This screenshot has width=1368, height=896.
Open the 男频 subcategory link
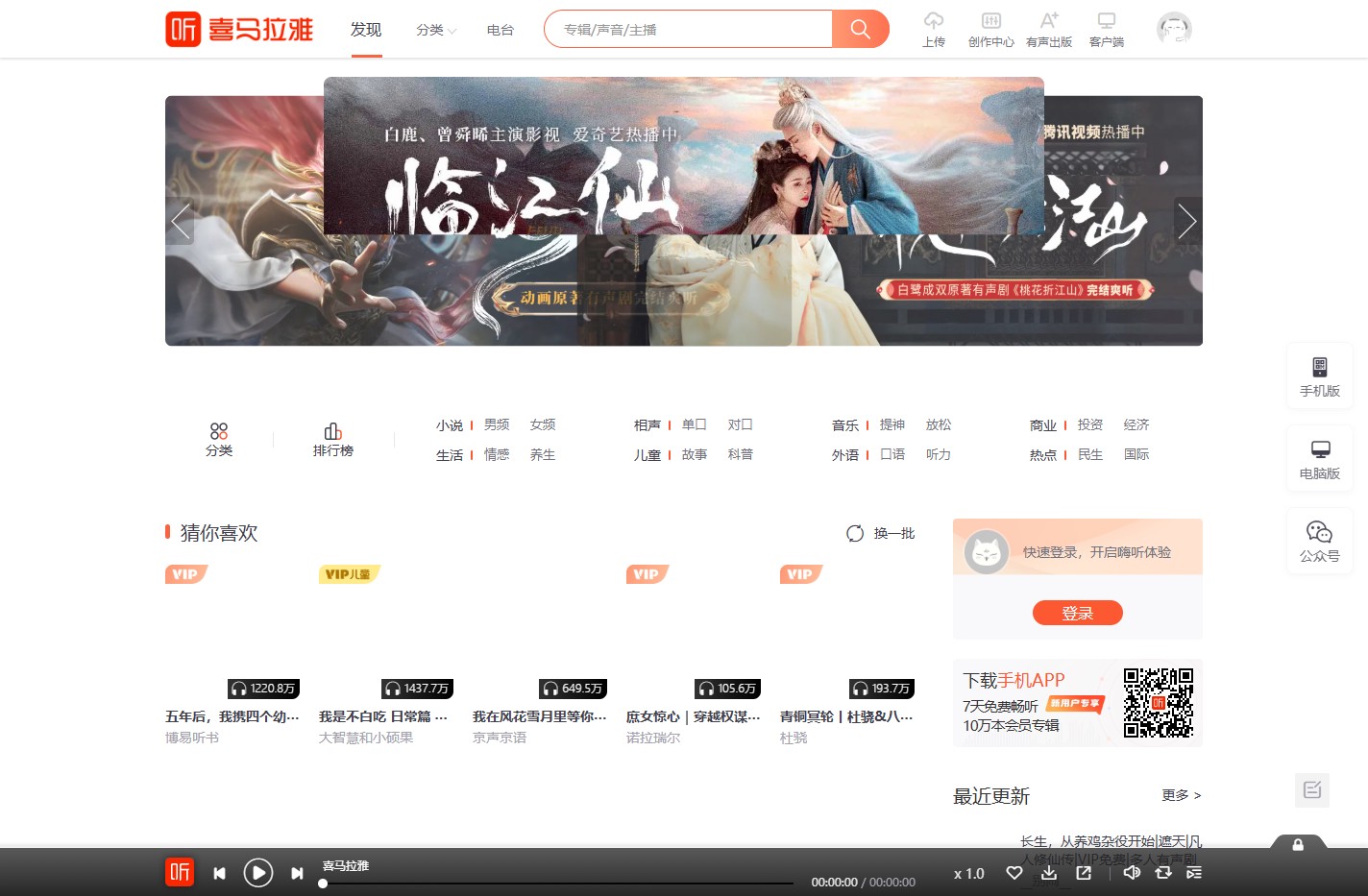click(x=497, y=424)
